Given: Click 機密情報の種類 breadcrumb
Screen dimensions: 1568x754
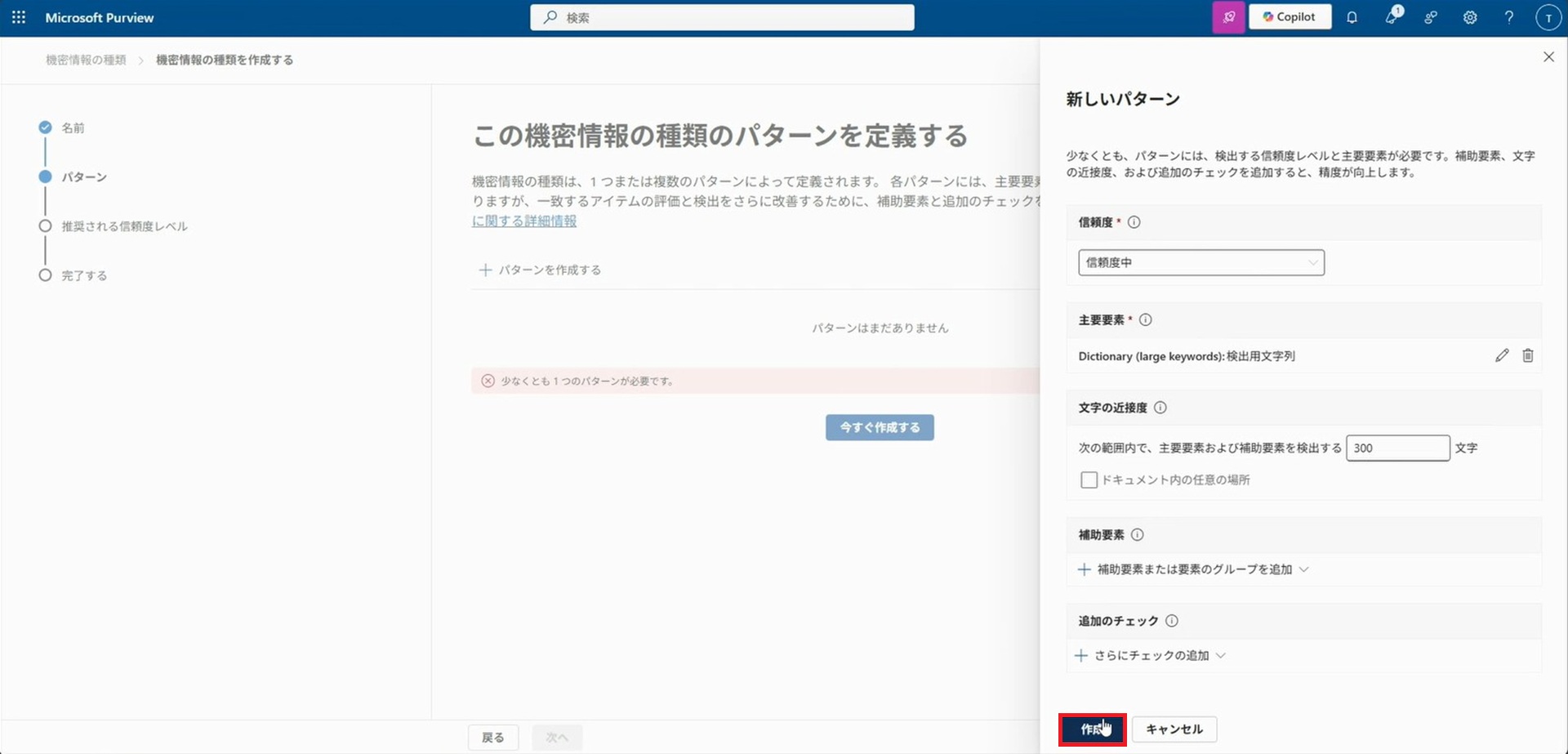Looking at the screenshot, I should pyautogui.click(x=86, y=60).
